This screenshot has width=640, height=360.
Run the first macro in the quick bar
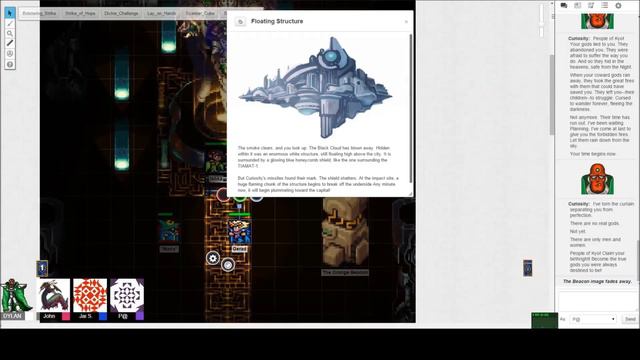tap(40, 13)
